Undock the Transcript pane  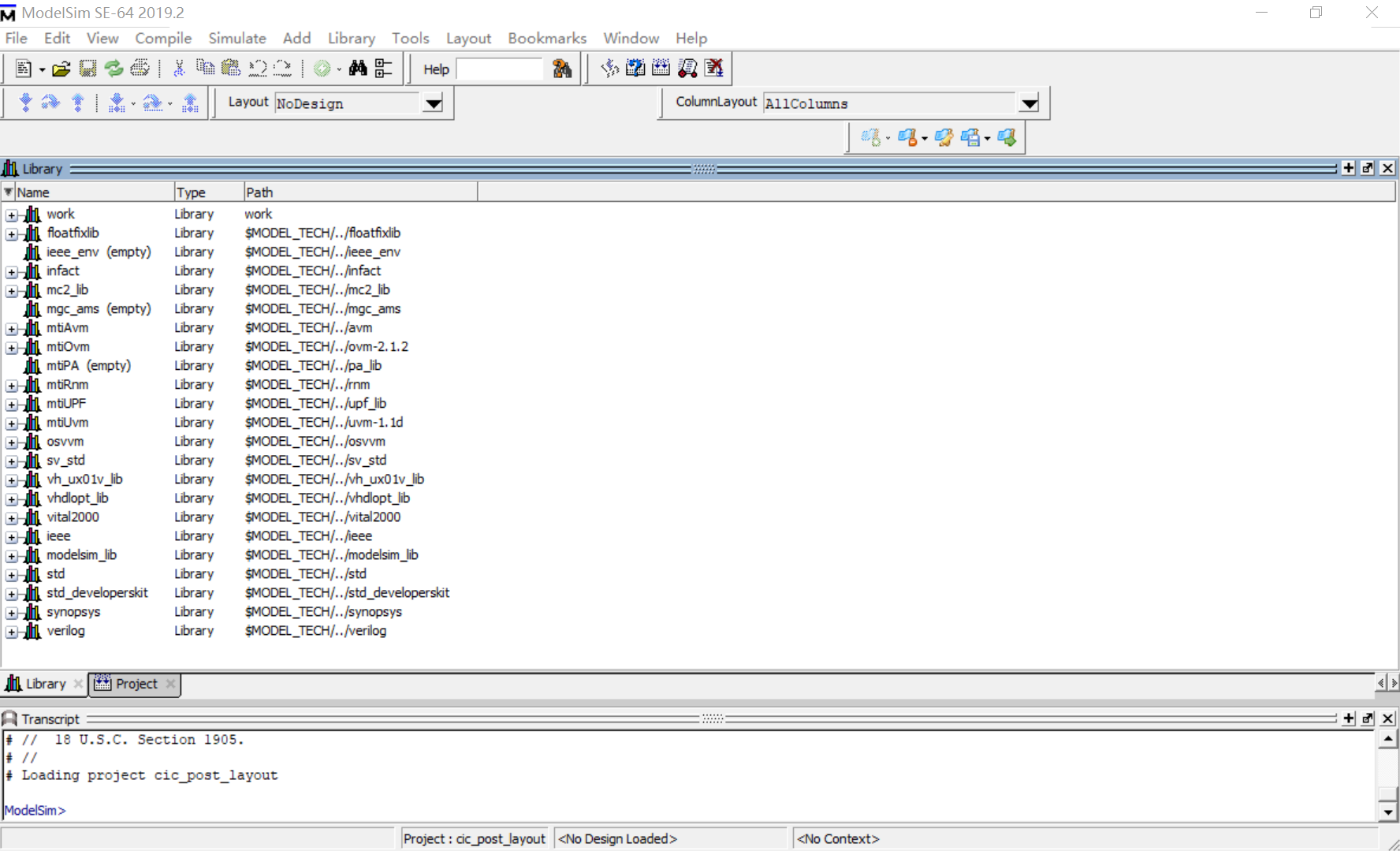click(1368, 718)
